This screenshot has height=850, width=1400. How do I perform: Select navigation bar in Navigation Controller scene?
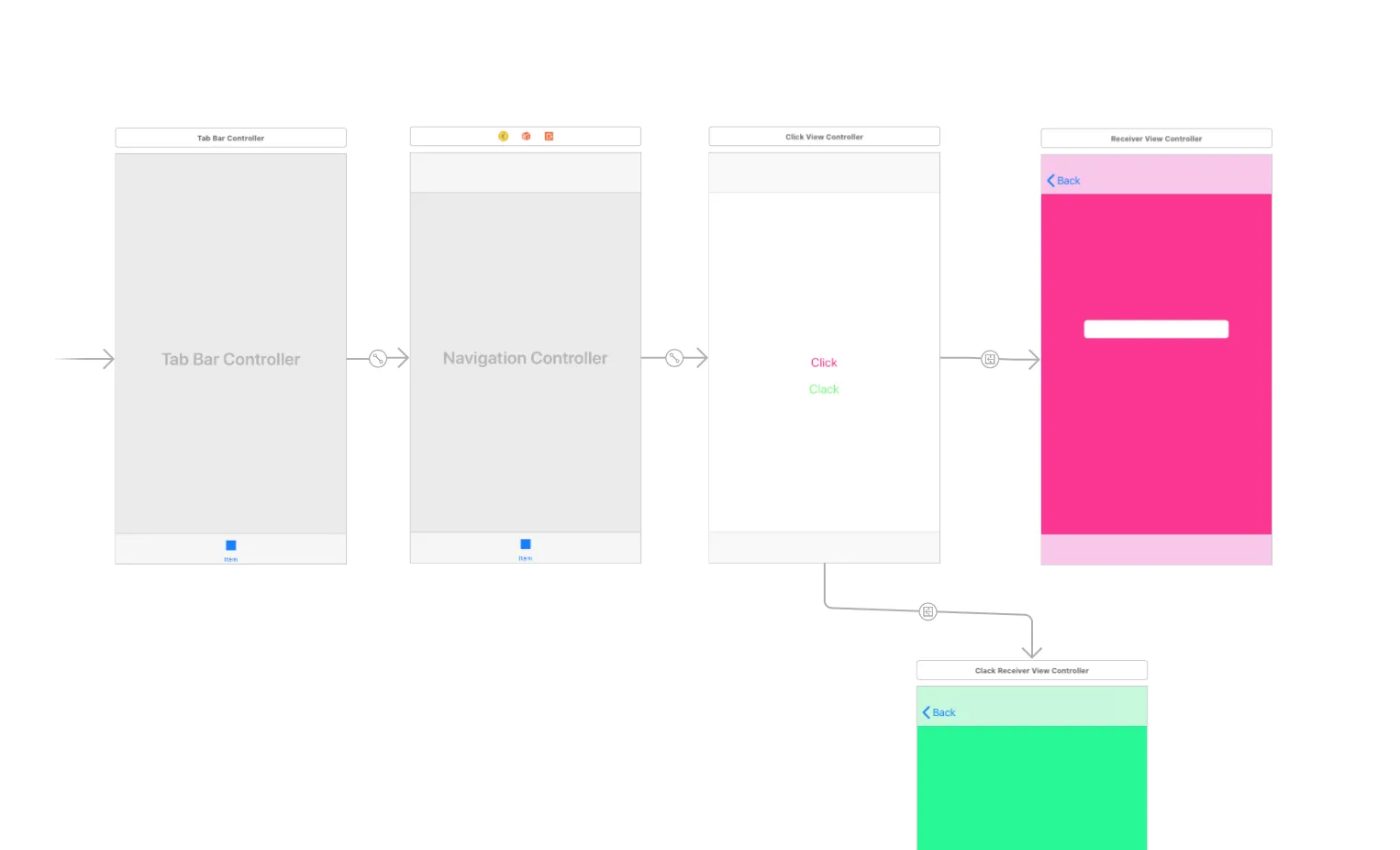click(x=526, y=173)
